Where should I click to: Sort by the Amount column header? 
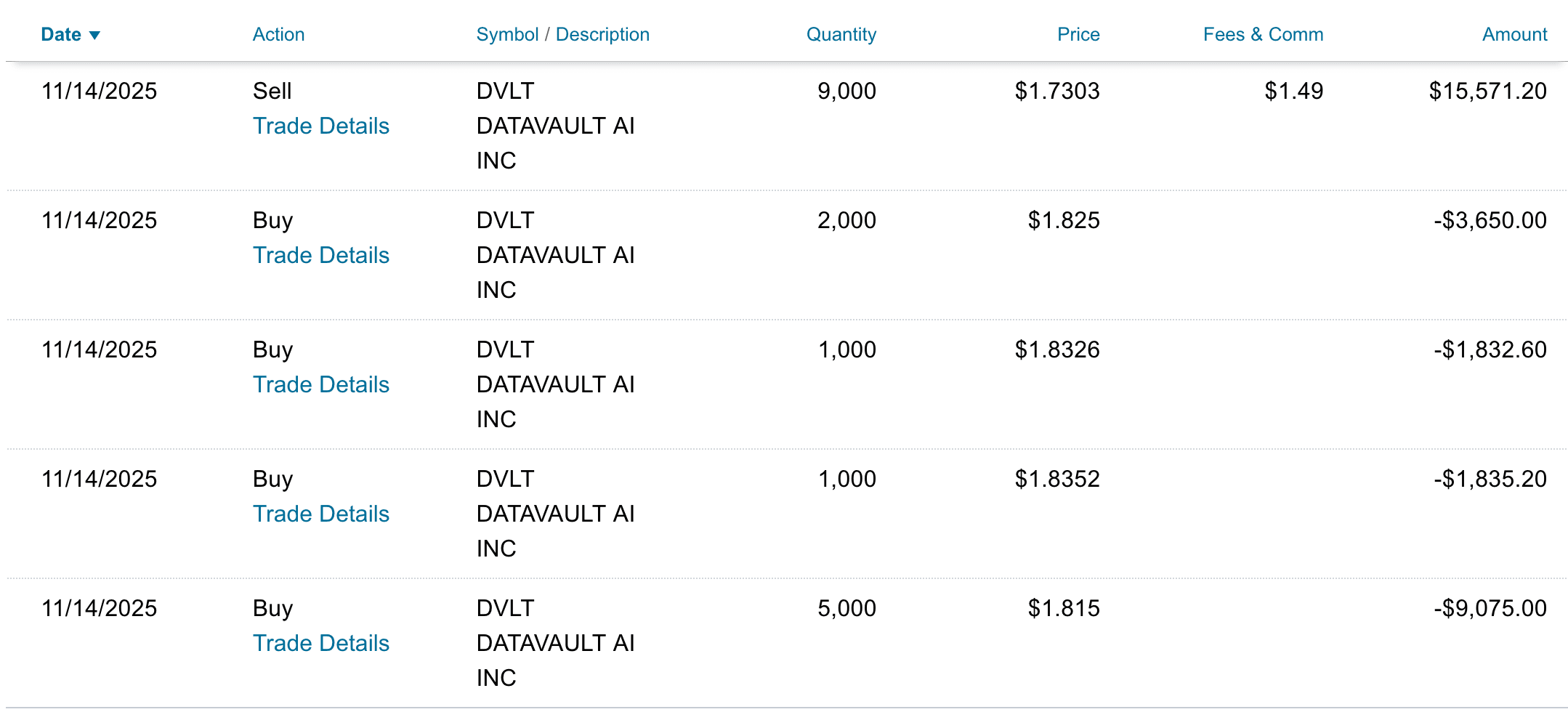[1514, 35]
